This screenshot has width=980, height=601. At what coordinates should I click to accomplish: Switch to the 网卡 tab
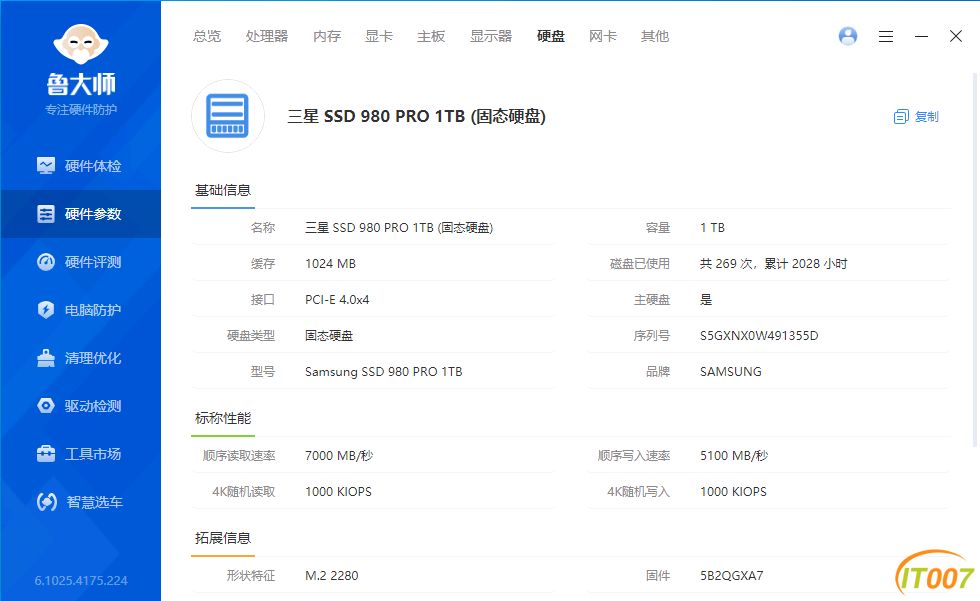coord(602,36)
